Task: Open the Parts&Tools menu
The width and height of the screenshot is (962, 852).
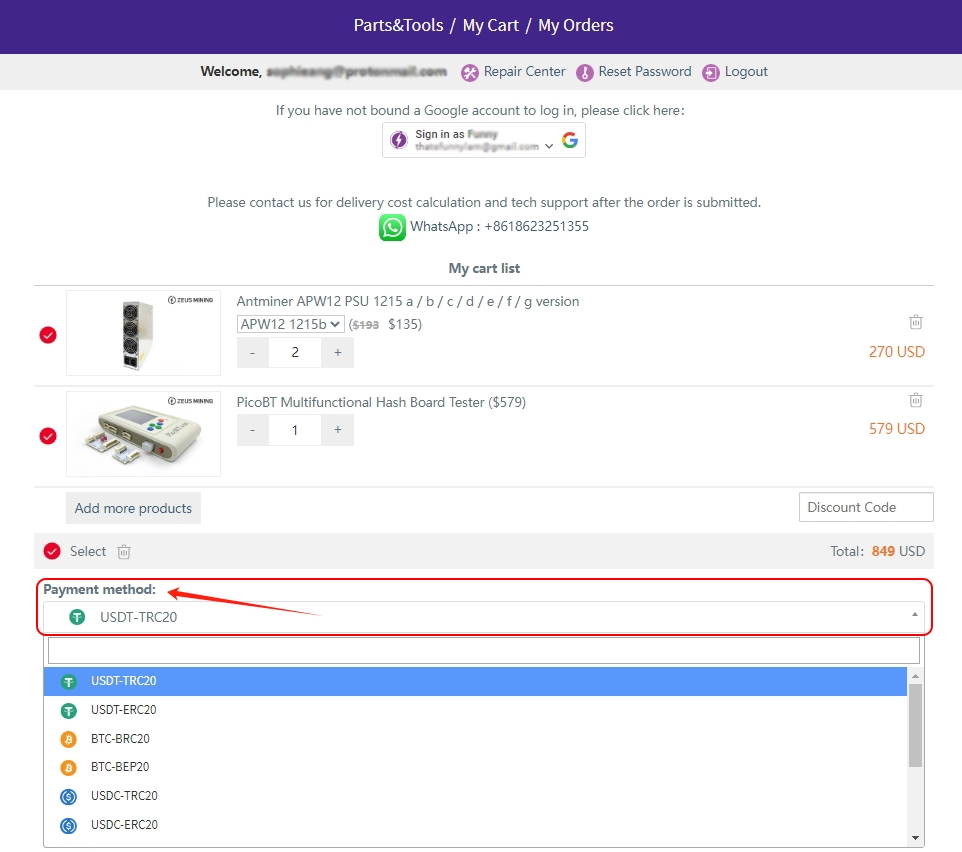Action: (398, 26)
